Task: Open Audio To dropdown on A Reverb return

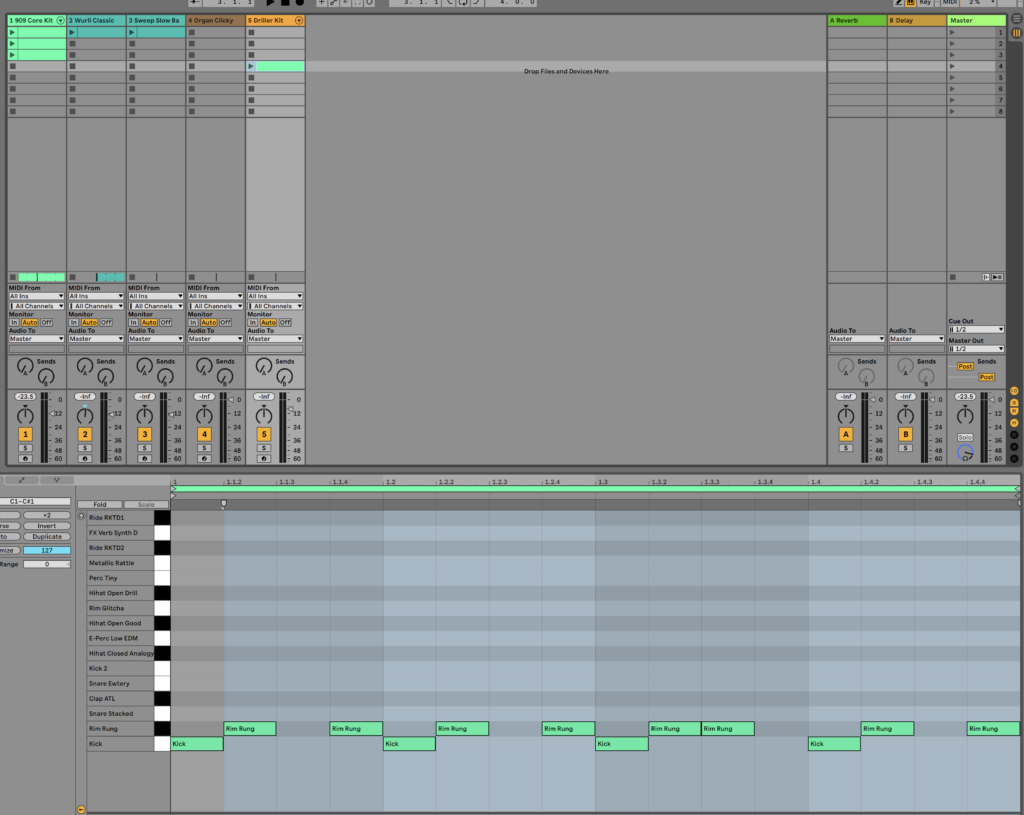Action: click(x=857, y=339)
